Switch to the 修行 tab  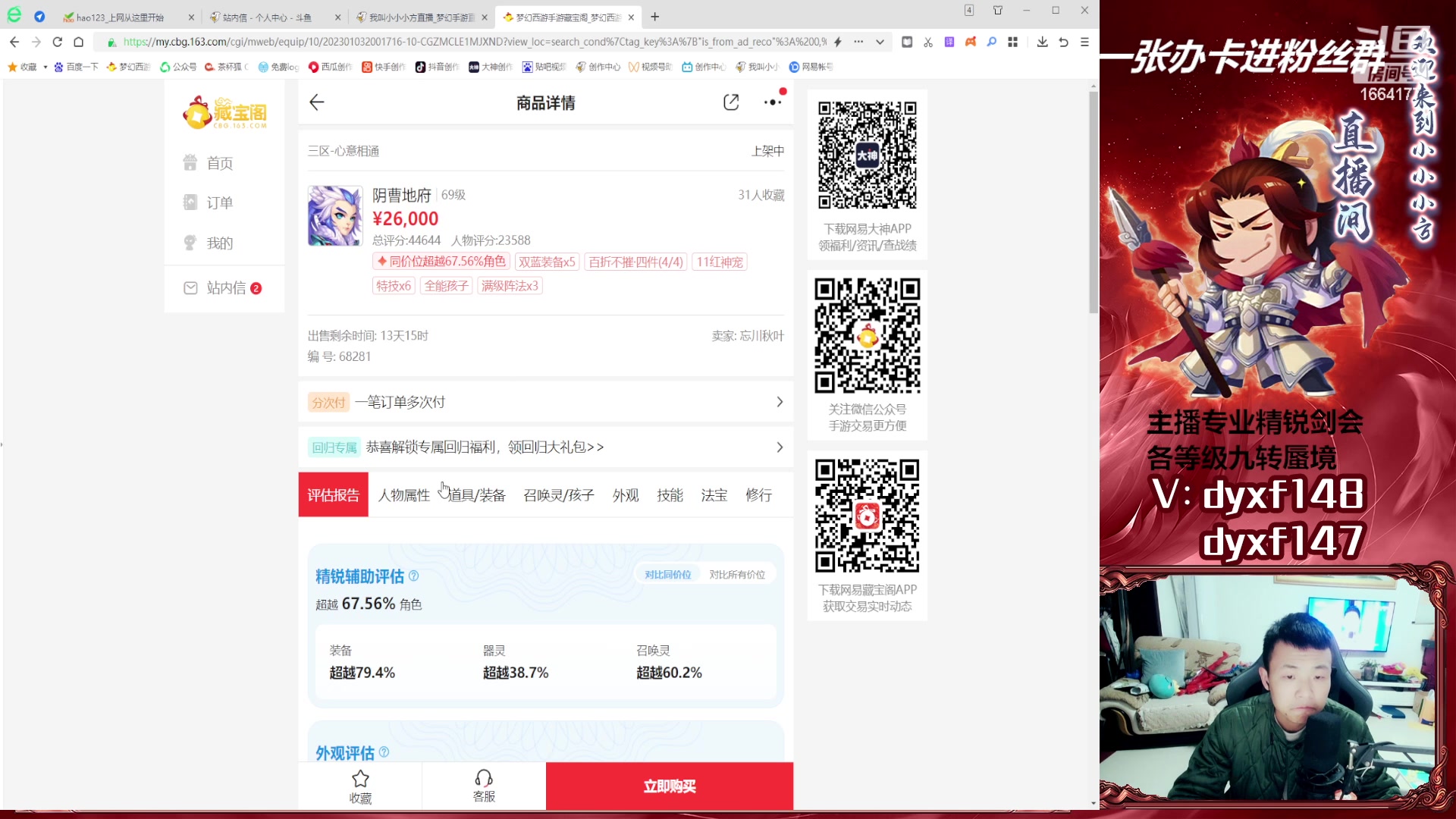758,495
